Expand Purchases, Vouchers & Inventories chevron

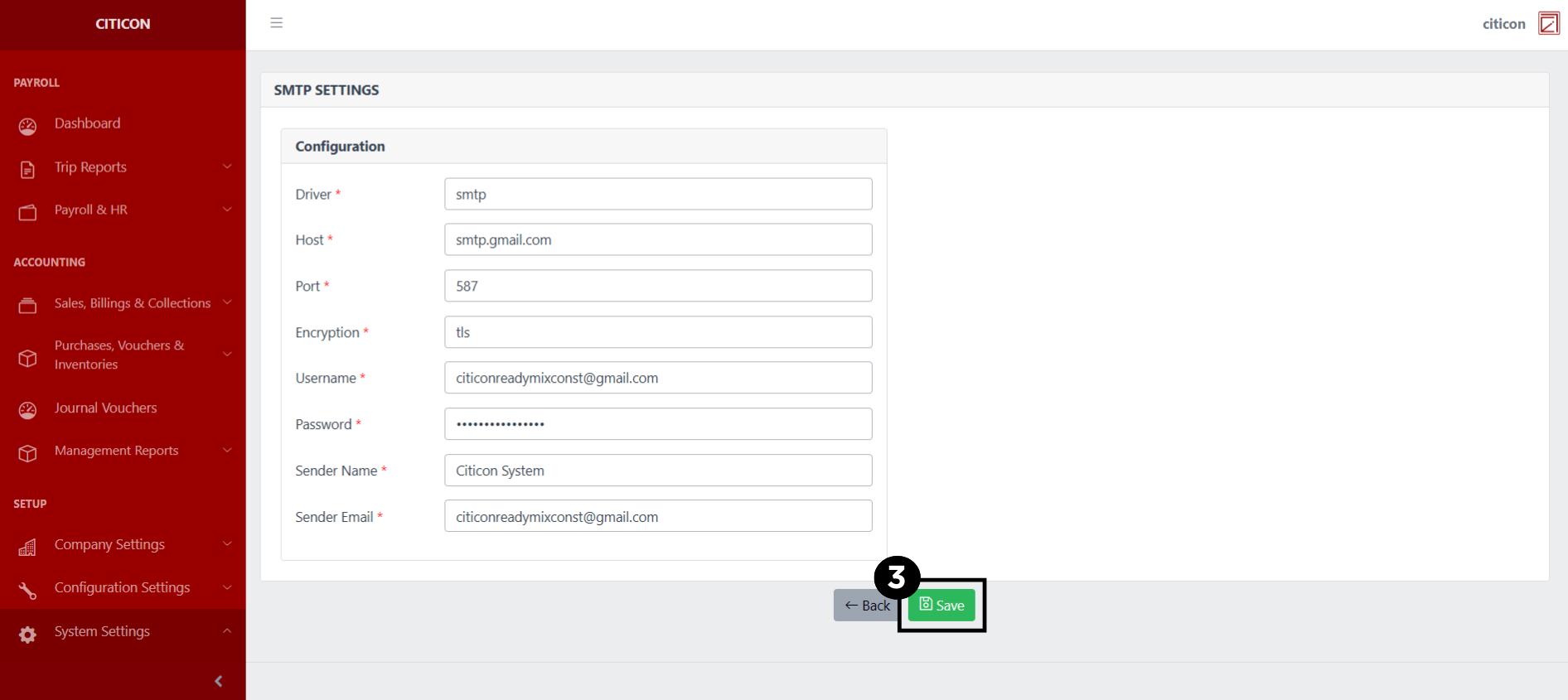pyautogui.click(x=227, y=355)
